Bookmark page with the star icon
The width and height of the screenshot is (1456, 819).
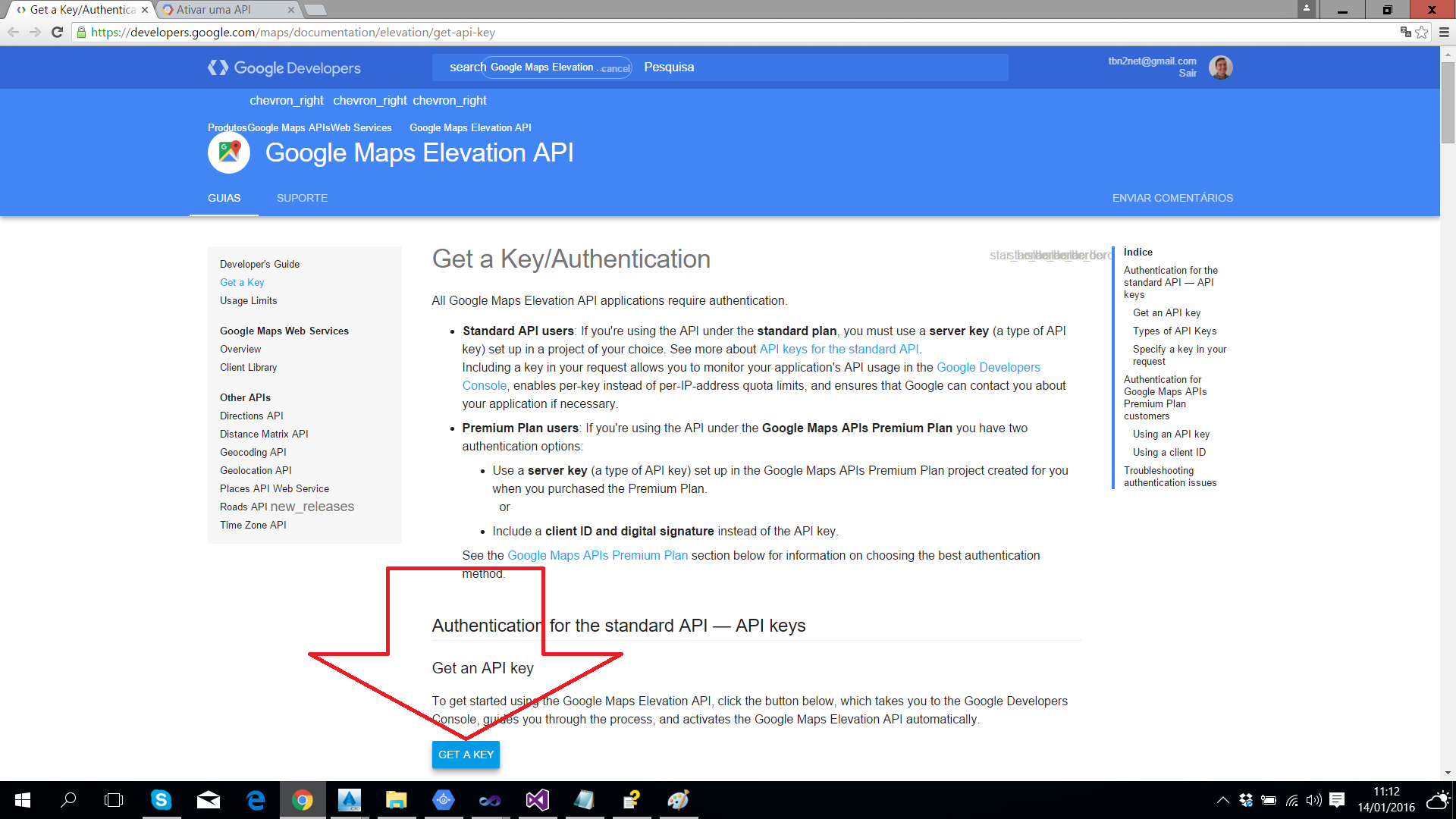click(x=1422, y=32)
